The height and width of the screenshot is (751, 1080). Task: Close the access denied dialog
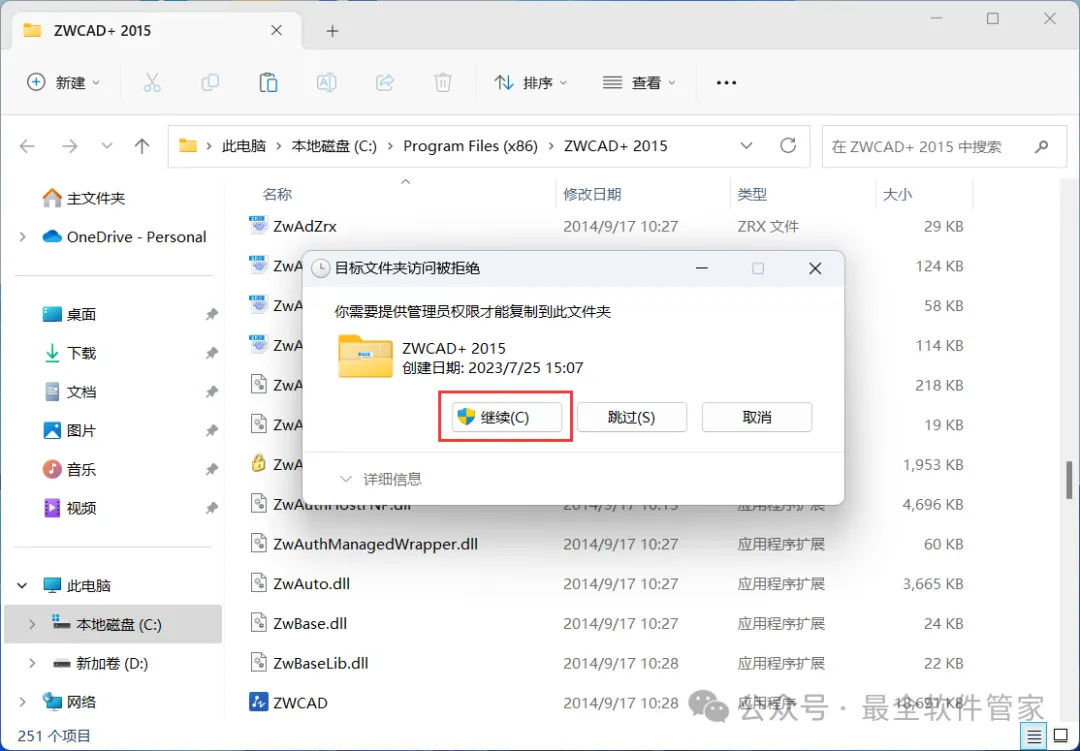coord(815,268)
